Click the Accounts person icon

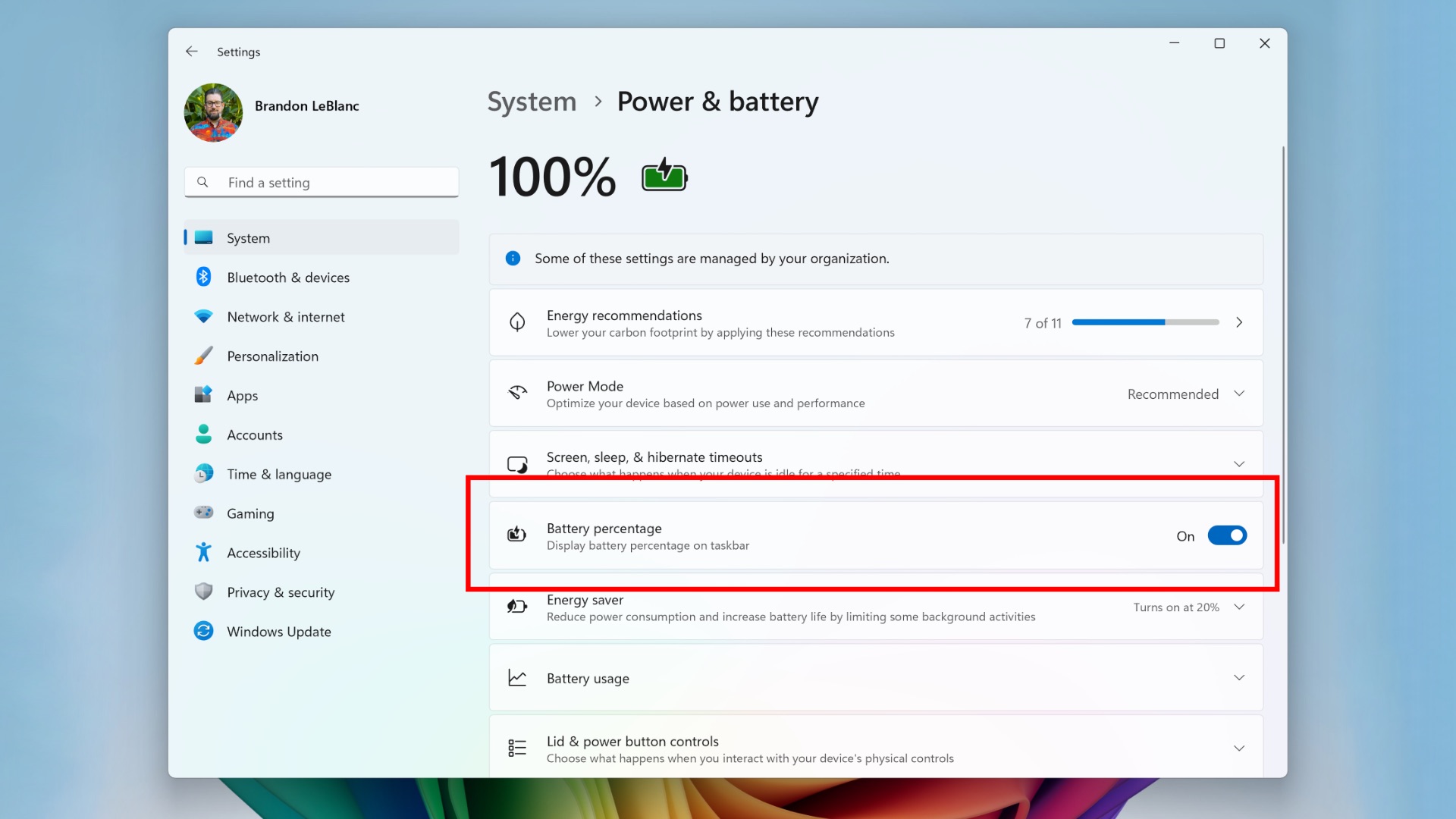[203, 434]
